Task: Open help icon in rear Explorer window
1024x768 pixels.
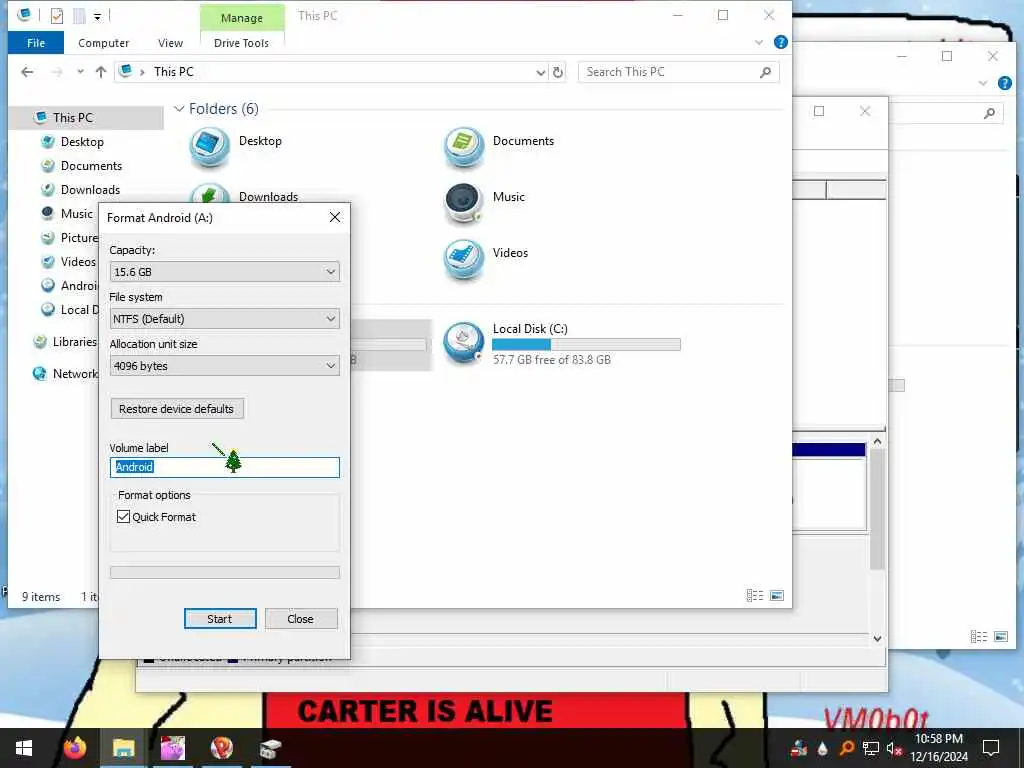Action: (x=1005, y=84)
